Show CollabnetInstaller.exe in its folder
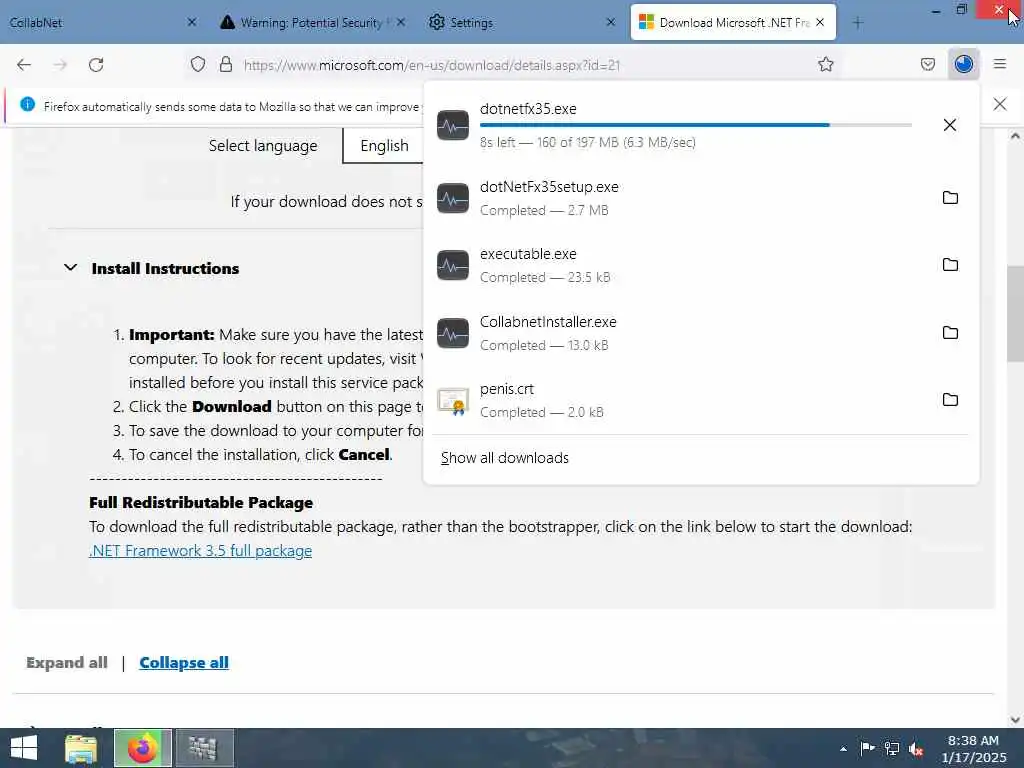The image size is (1024, 768). pos(950,332)
